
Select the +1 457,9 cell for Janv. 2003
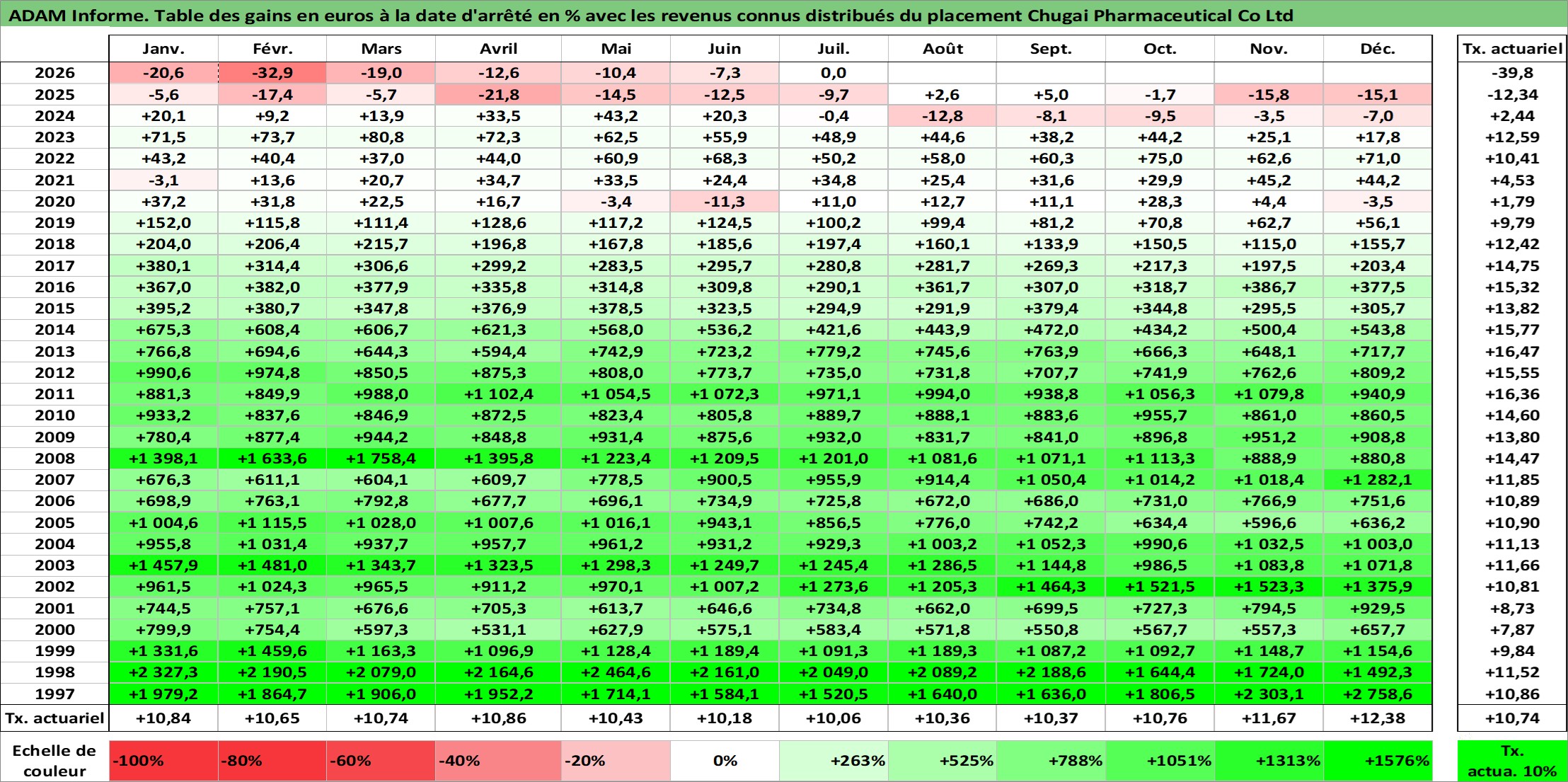coord(163,565)
